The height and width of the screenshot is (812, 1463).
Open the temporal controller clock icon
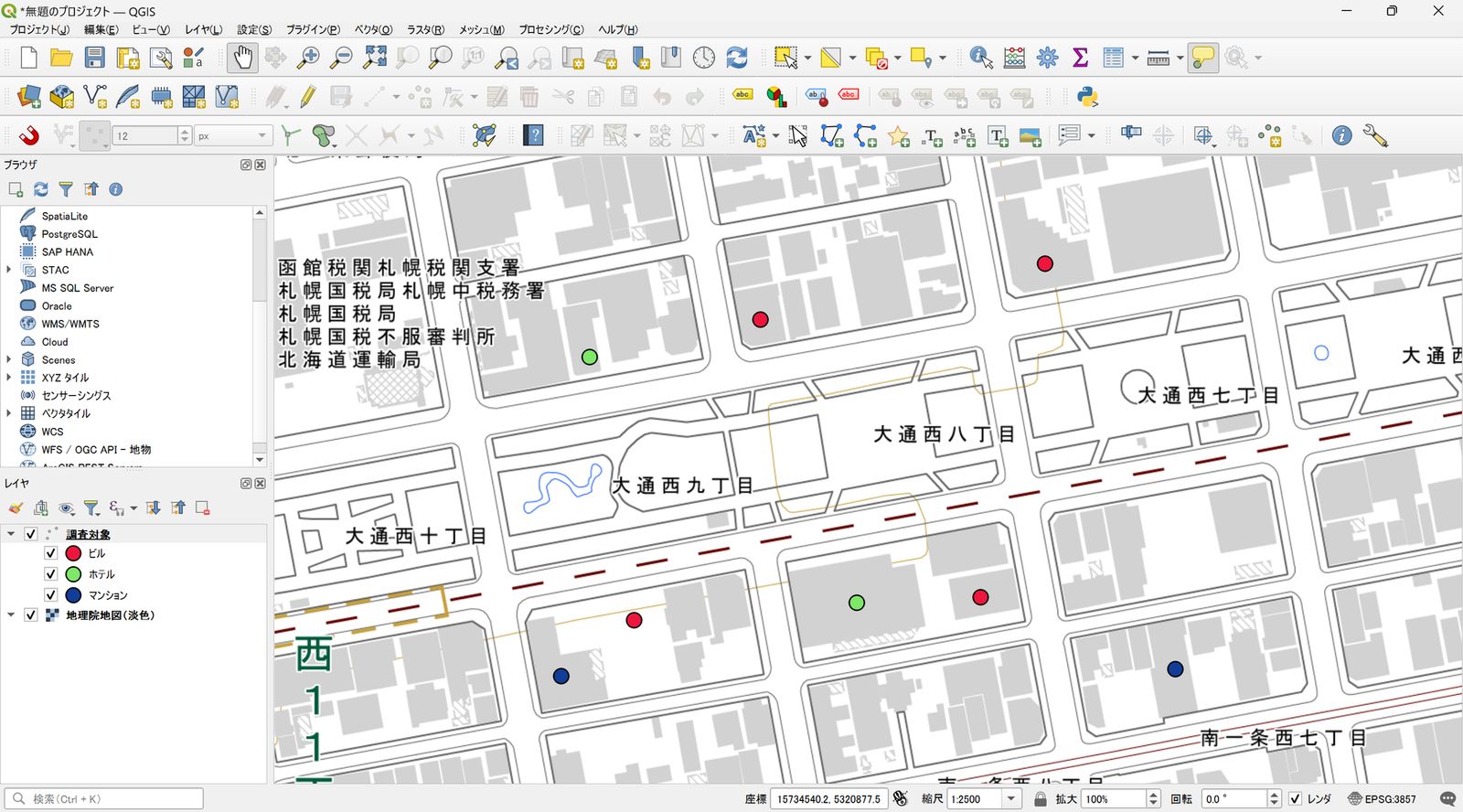point(704,59)
